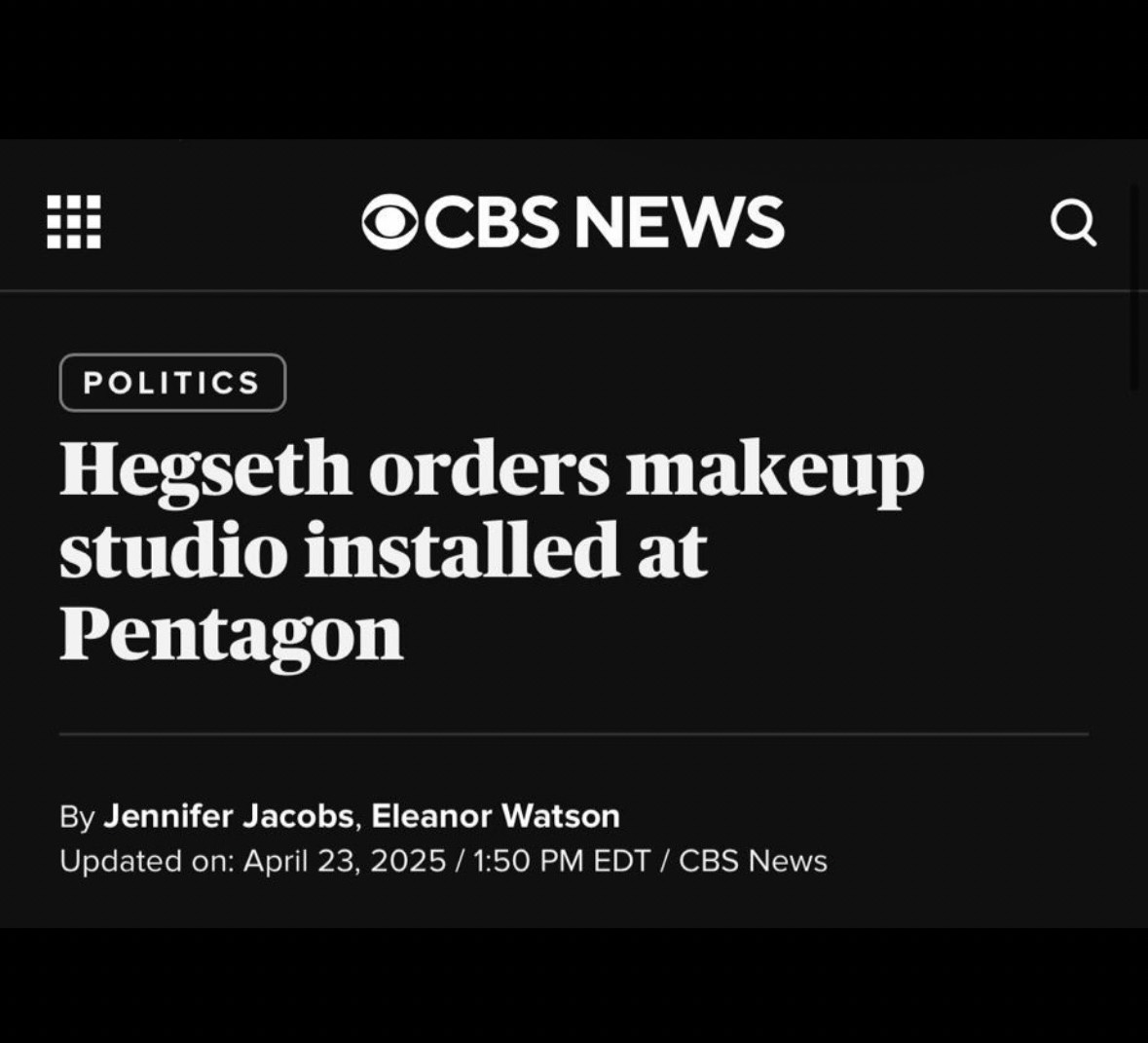Open the grid menu icon
The height and width of the screenshot is (1043, 1148).
coord(74,221)
